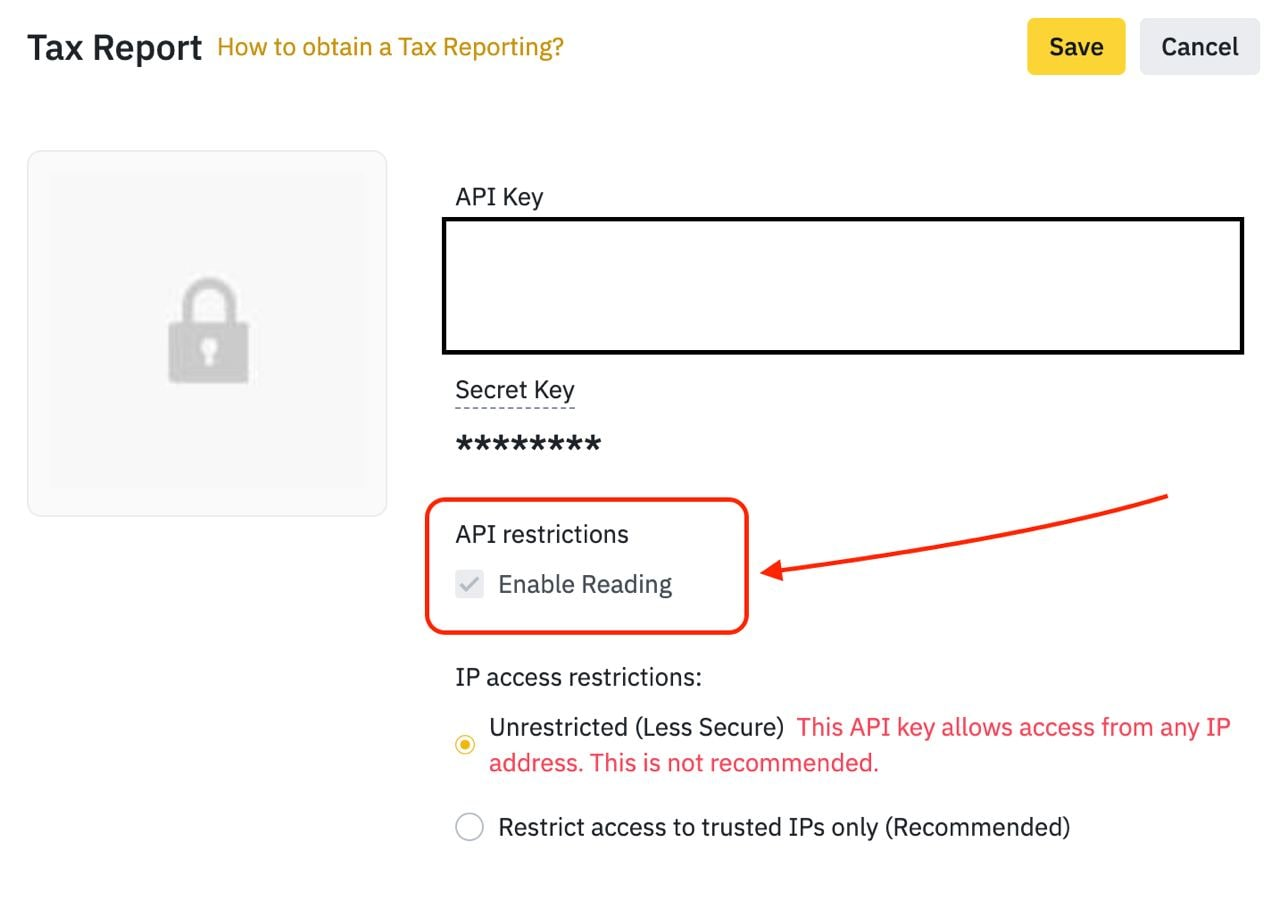Click the API restrictions section label
The image size is (1280, 909).
542,534
